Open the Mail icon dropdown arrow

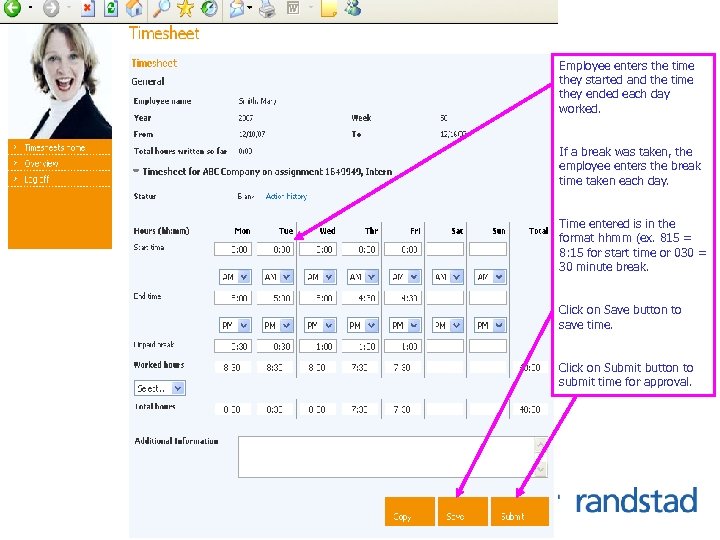249,8
